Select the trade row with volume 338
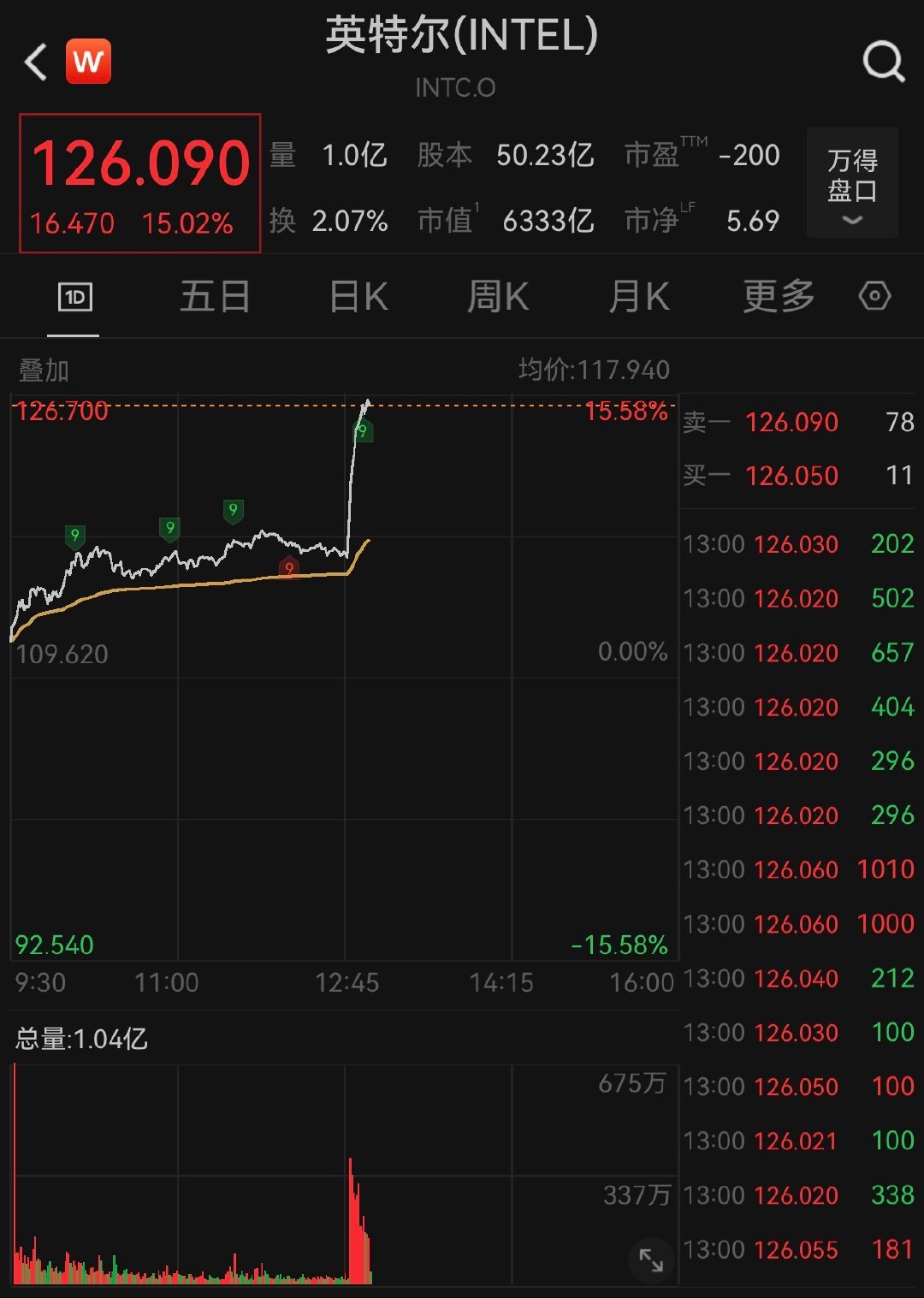This screenshot has height=1298, width=924. 799,1195
